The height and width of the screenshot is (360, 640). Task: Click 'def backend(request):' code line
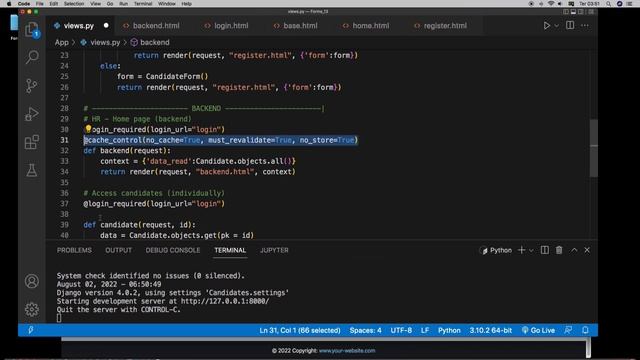pyautogui.click(x=127, y=151)
